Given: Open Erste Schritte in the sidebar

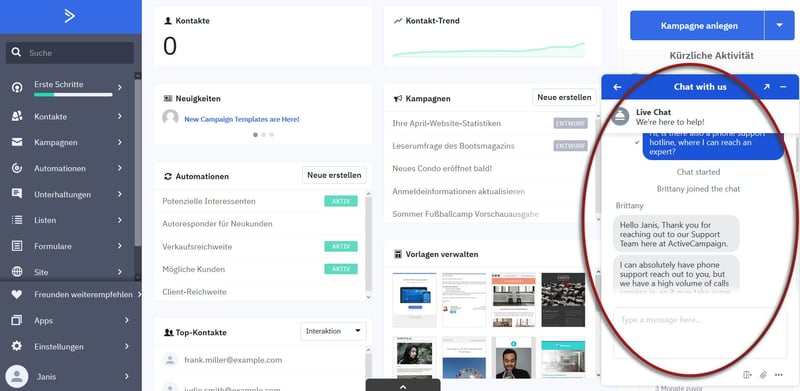Looking at the screenshot, I should pos(59,84).
